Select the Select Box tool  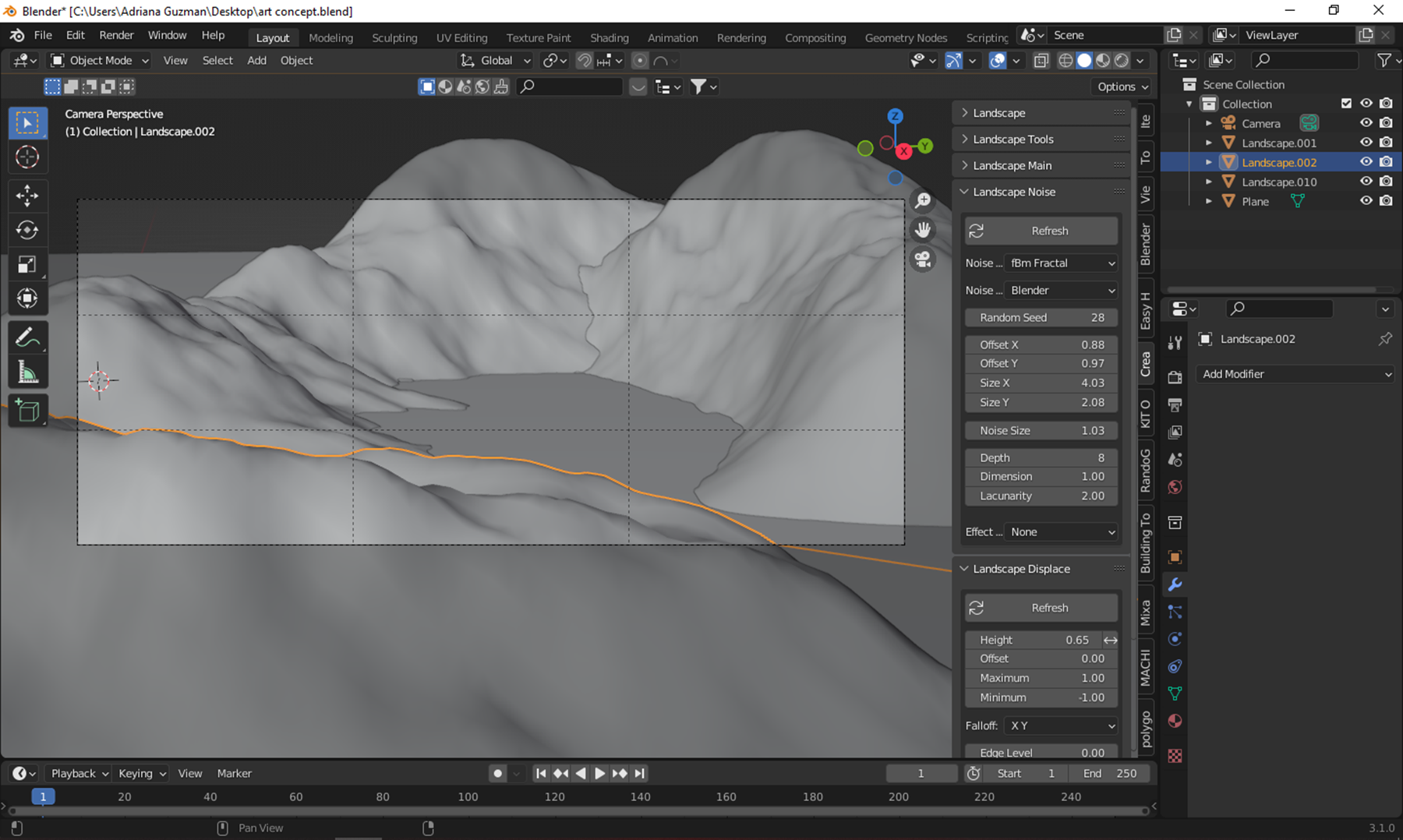point(27,123)
